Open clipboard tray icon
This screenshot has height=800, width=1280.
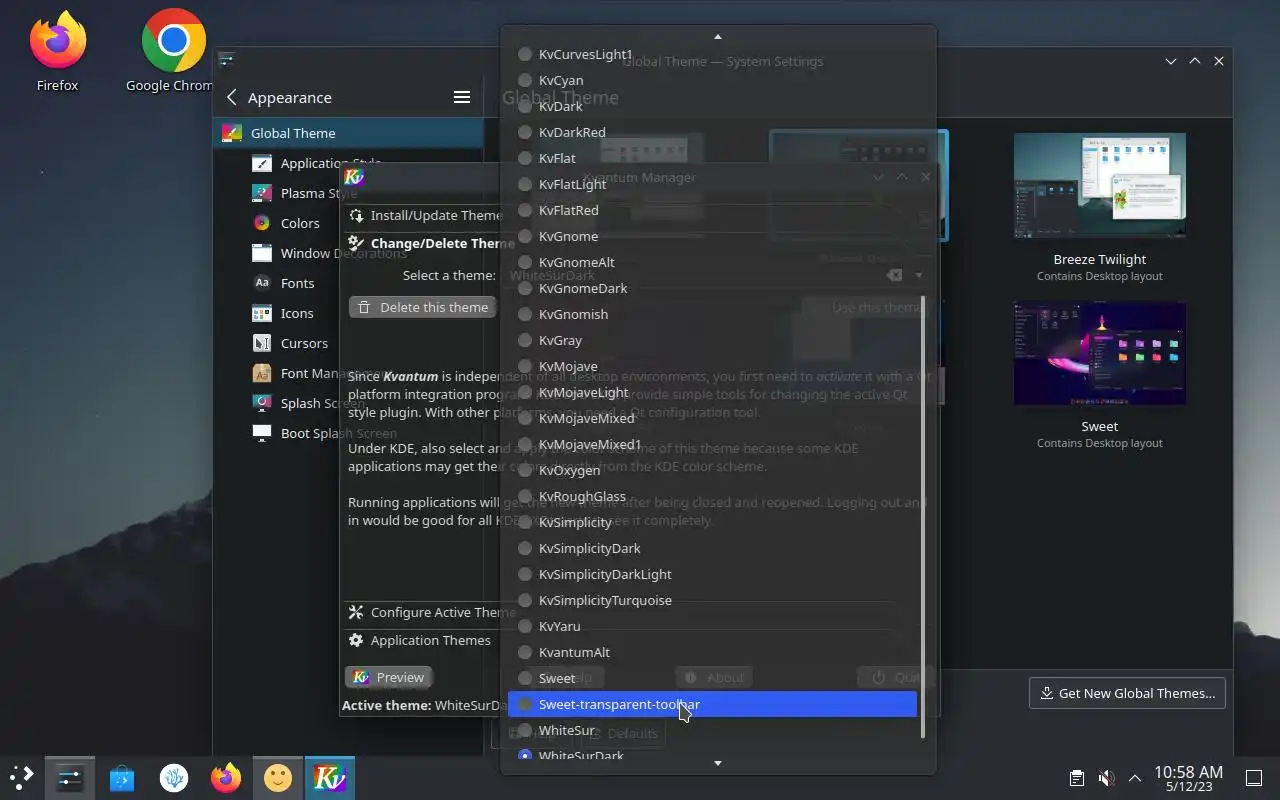pyautogui.click(x=1077, y=778)
